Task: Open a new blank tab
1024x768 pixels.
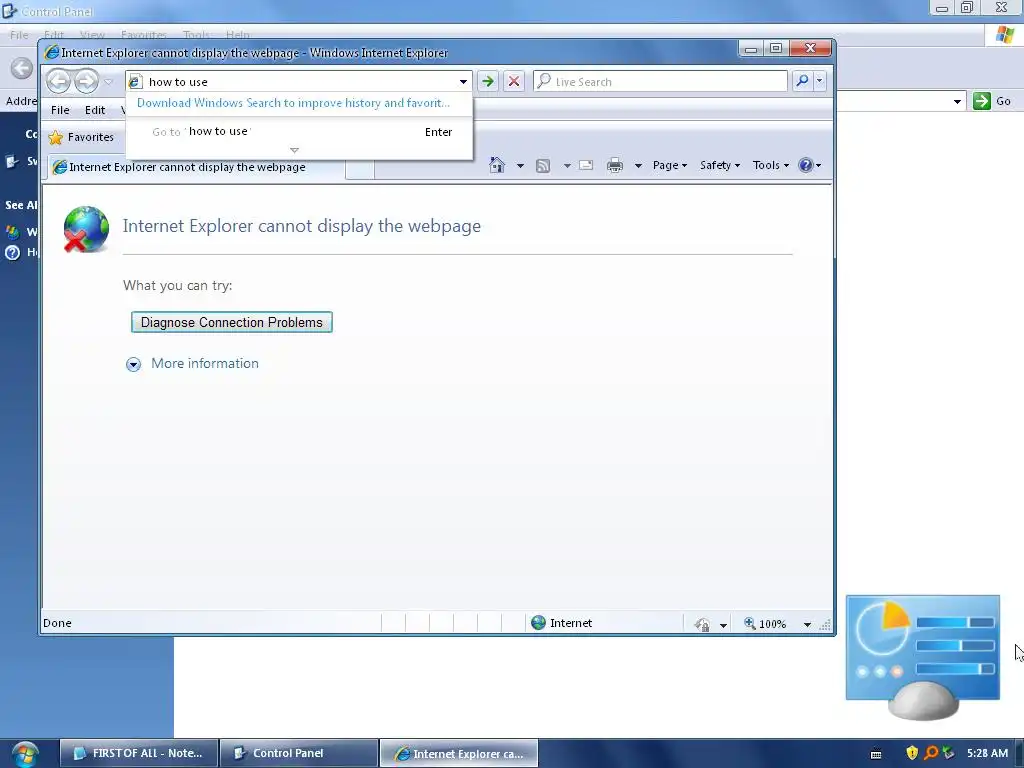Action: pyautogui.click(x=359, y=168)
